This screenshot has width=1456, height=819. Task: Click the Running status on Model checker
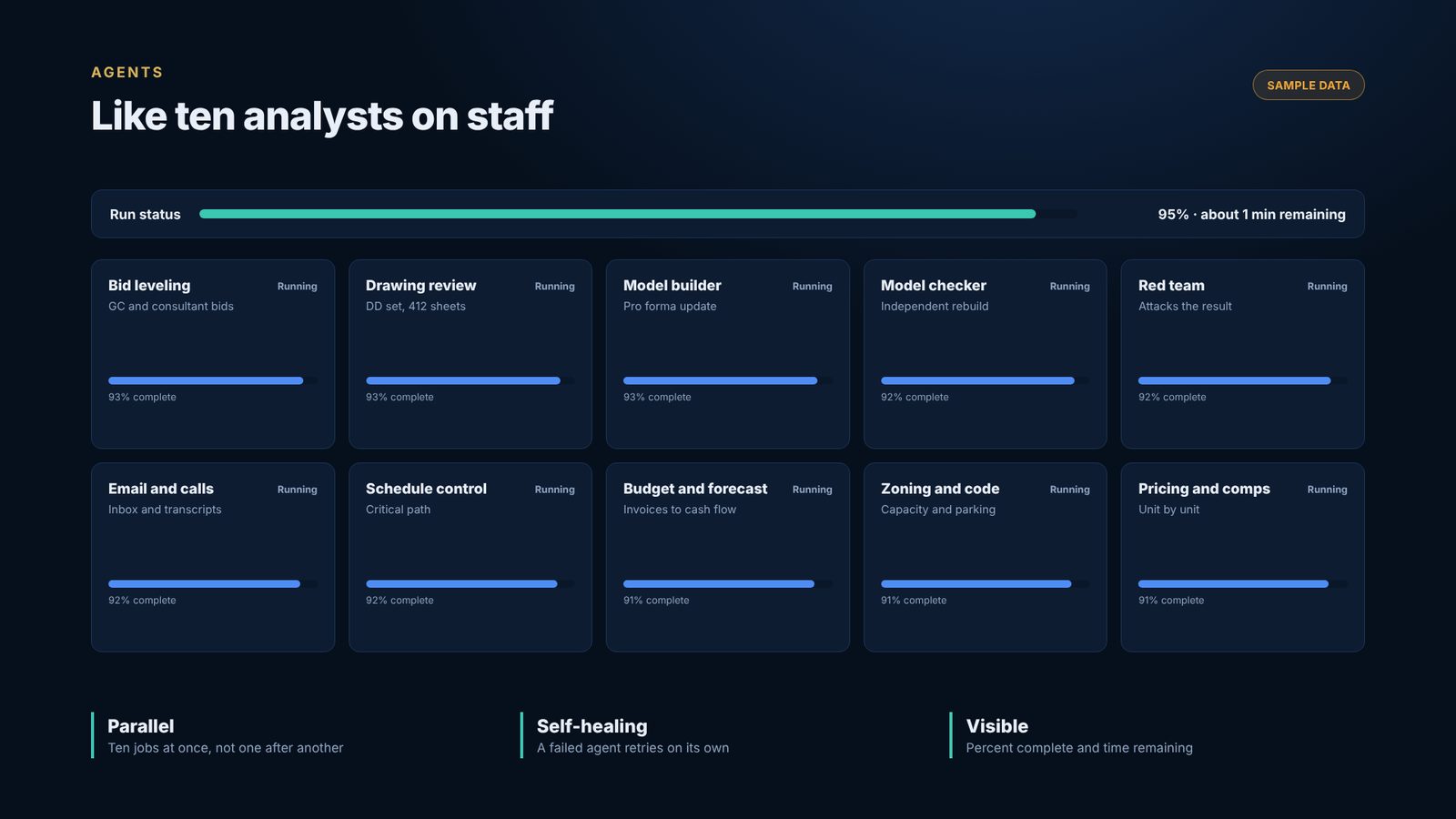point(1069,286)
